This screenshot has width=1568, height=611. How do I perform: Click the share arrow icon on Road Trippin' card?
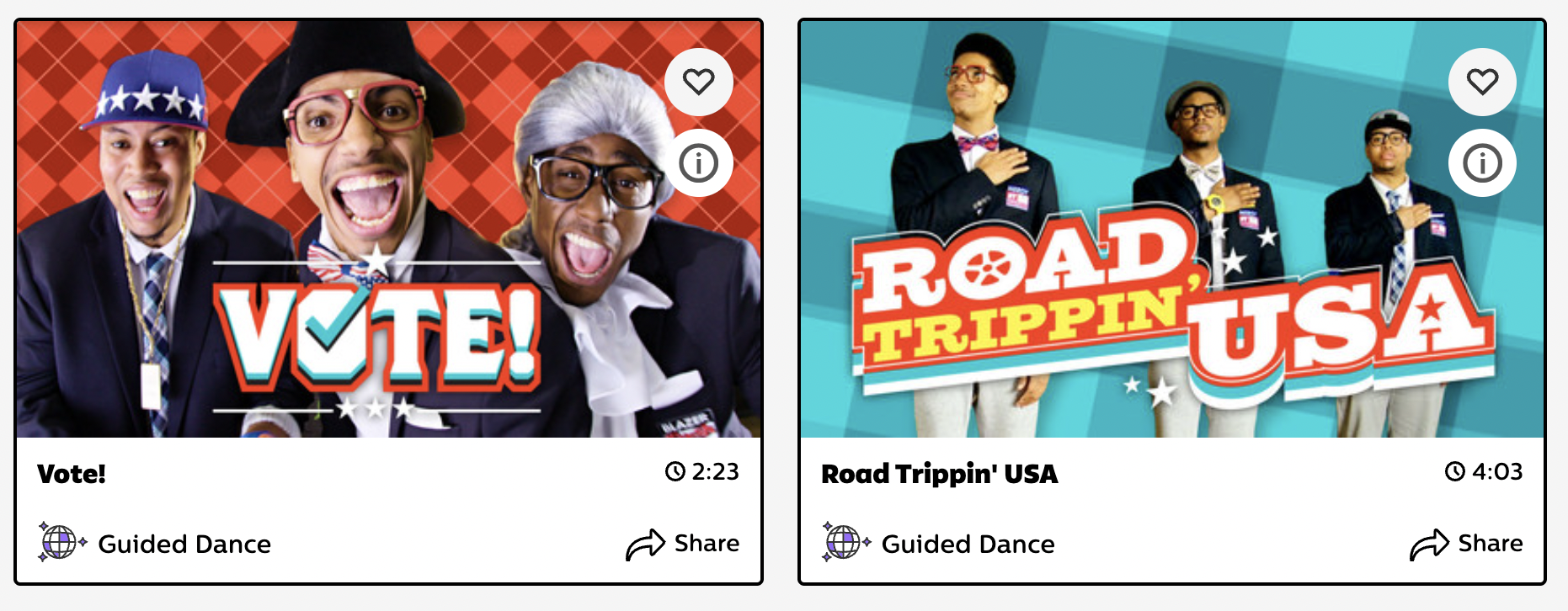[x=1429, y=545]
